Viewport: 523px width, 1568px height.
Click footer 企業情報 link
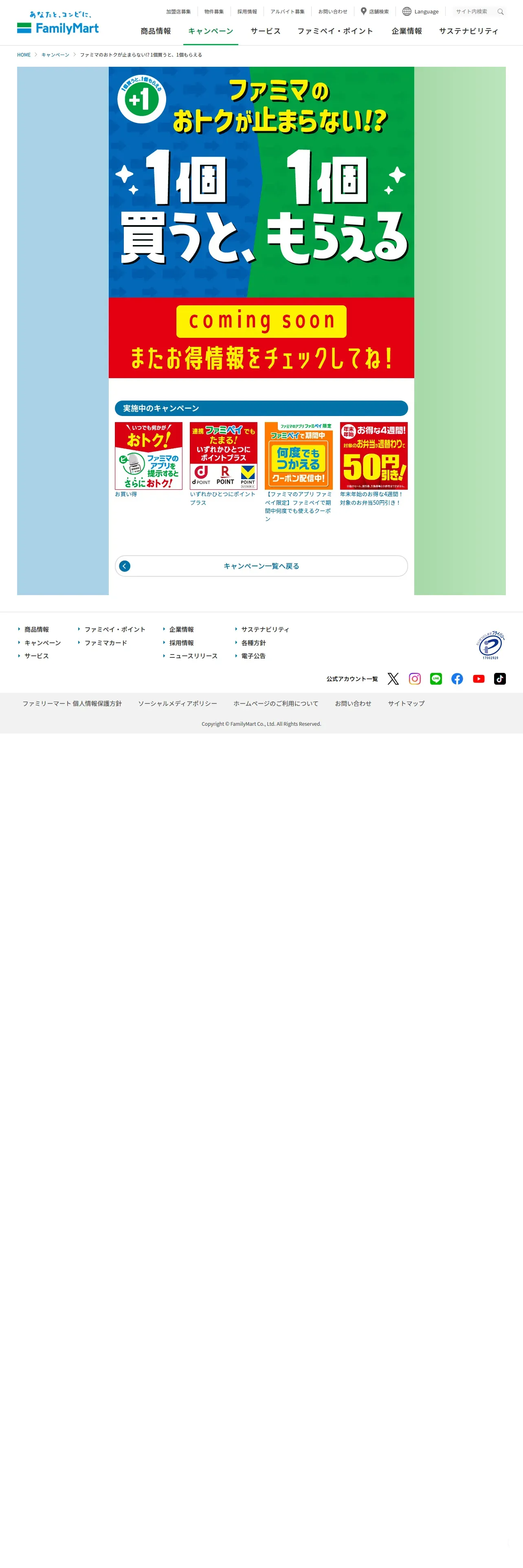(181, 629)
